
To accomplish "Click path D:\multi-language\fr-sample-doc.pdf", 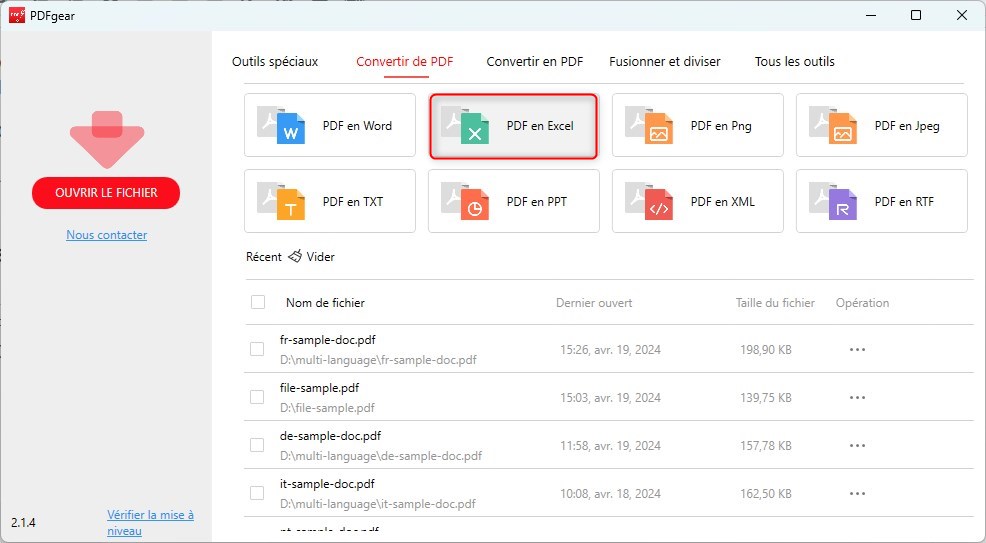I will coord(379,360).
